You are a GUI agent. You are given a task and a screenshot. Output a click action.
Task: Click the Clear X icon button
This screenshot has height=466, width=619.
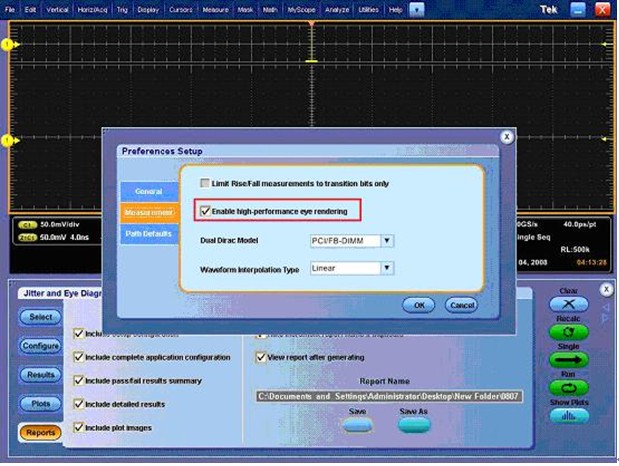point(569,303)
